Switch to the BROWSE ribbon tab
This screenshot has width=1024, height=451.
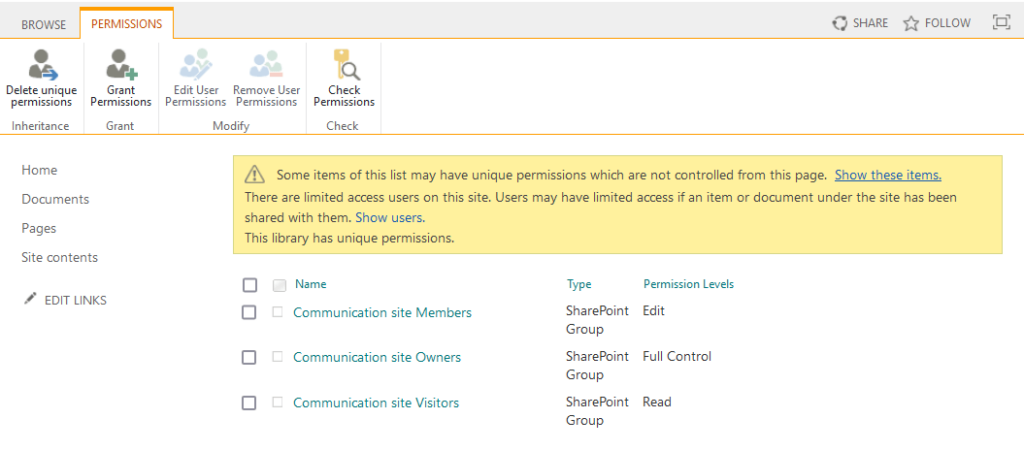click(x=44, y=25)
